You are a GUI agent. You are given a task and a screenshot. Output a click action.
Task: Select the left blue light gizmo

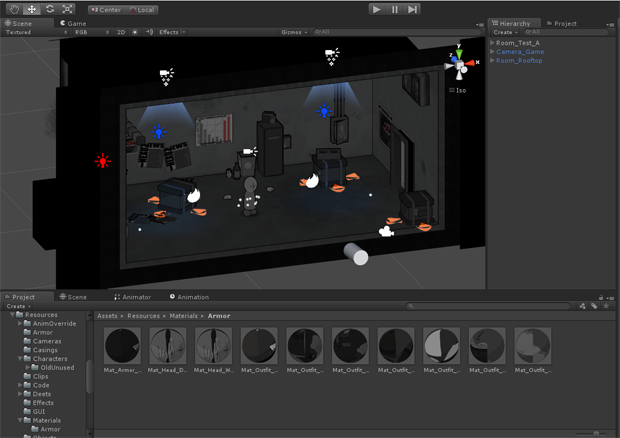[x=159, y=132]
